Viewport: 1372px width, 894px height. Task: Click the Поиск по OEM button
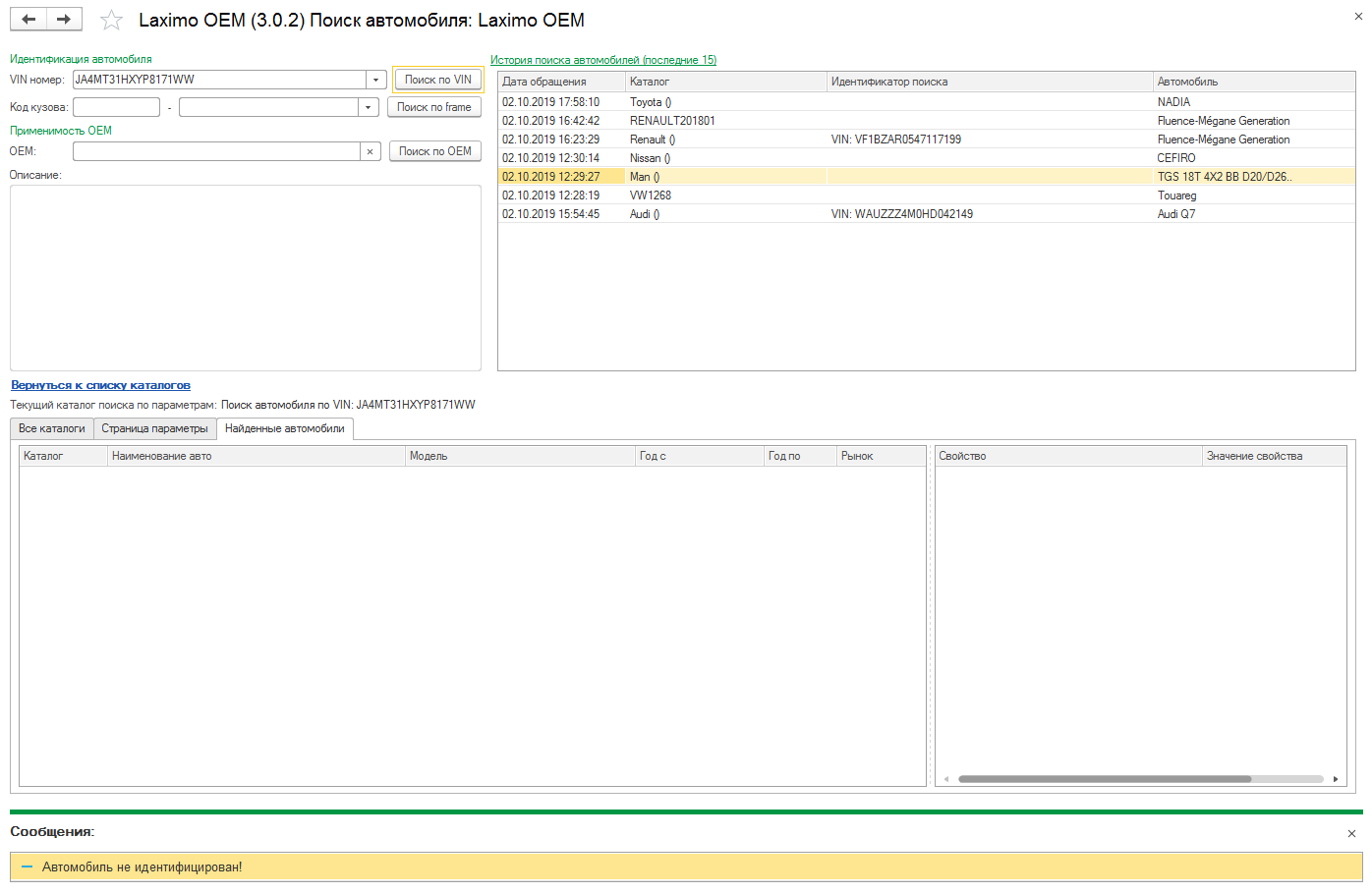[x=434, y=151]
